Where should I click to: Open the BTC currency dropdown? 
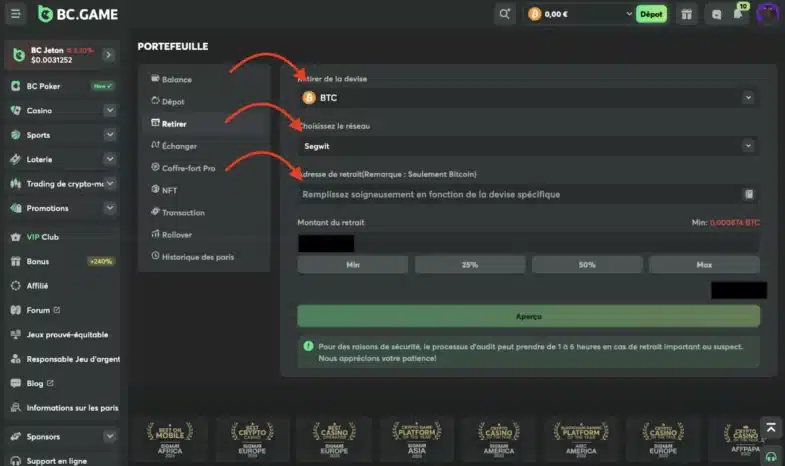528,98
